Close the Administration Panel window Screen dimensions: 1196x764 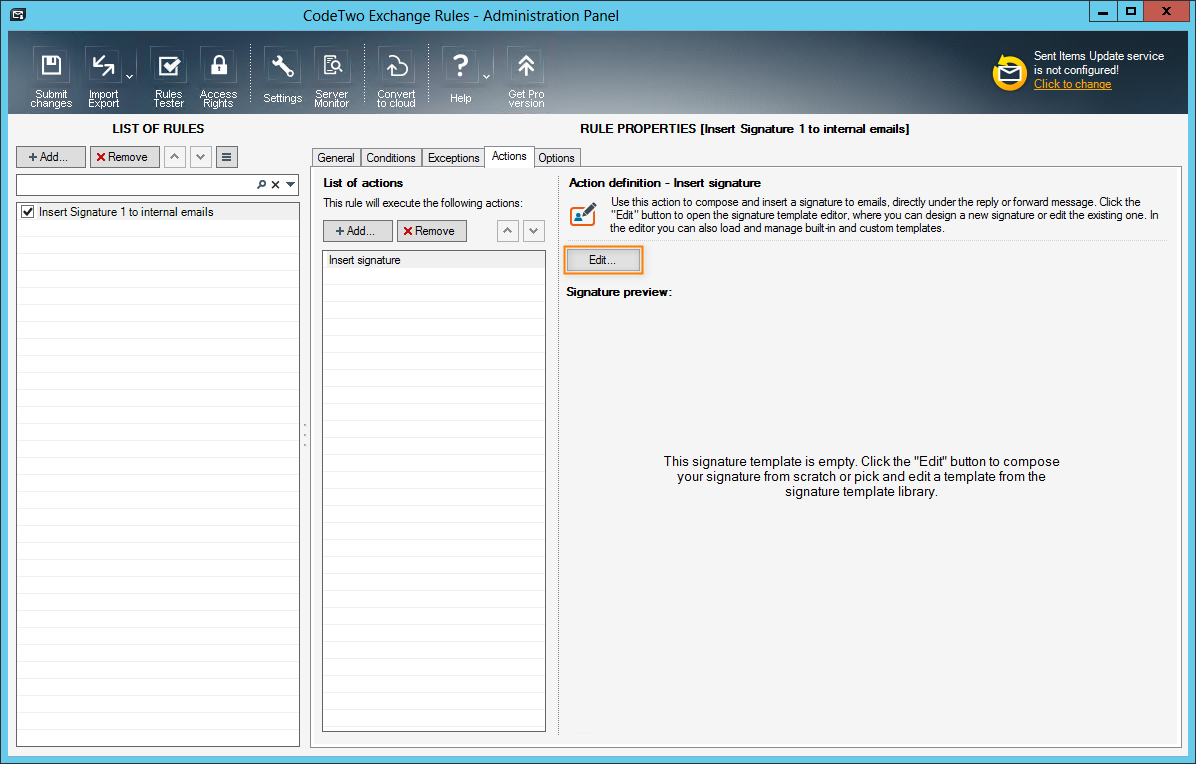coord(1166,12)
